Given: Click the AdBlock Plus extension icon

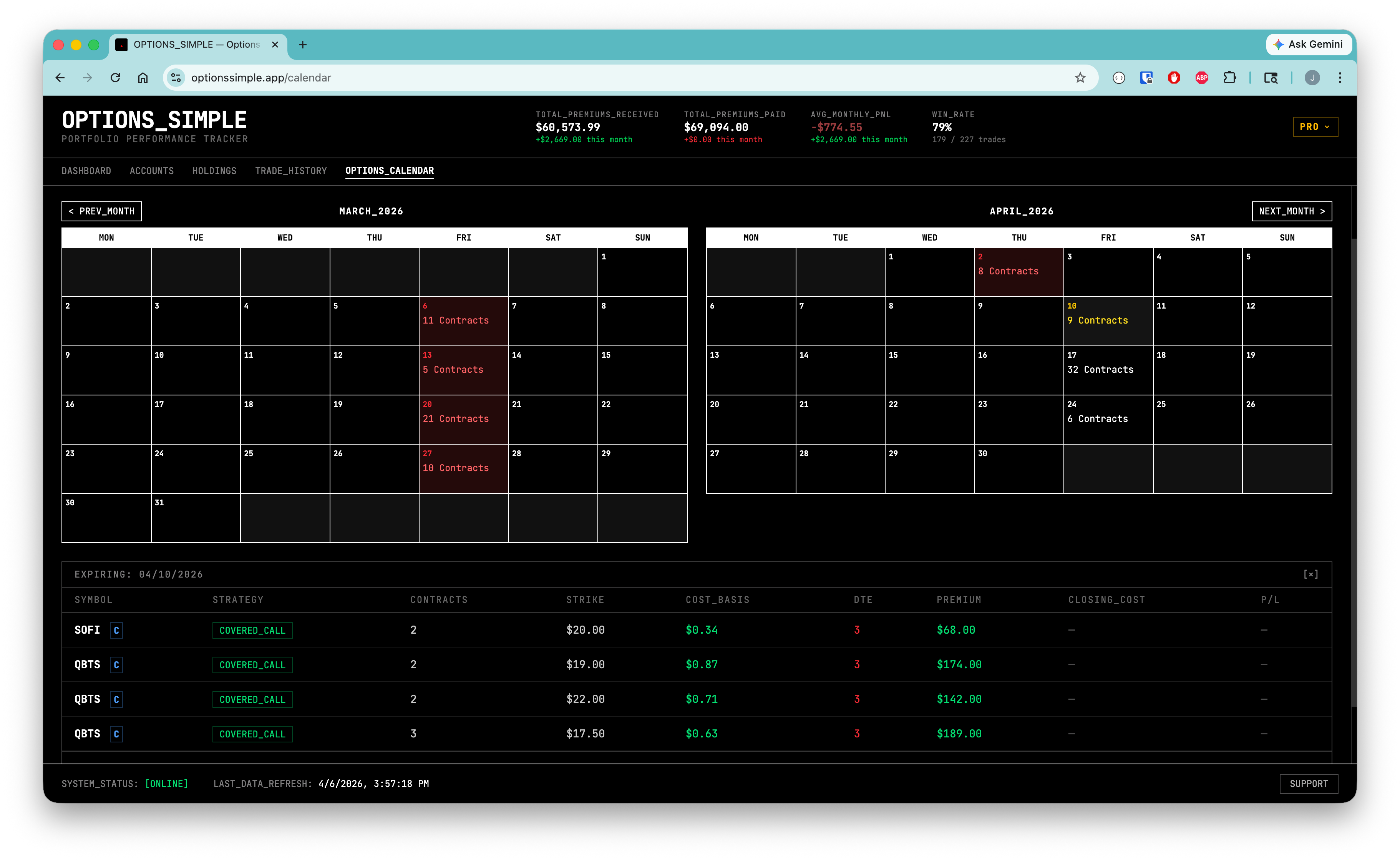Looking at the screenshot, I should [x=1201, y=78].
